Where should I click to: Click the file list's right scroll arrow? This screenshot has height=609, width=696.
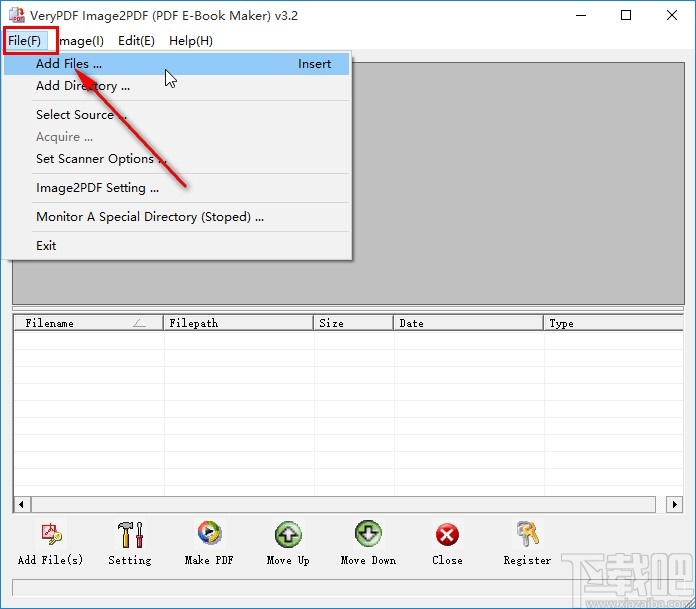[x=675, y=504]
